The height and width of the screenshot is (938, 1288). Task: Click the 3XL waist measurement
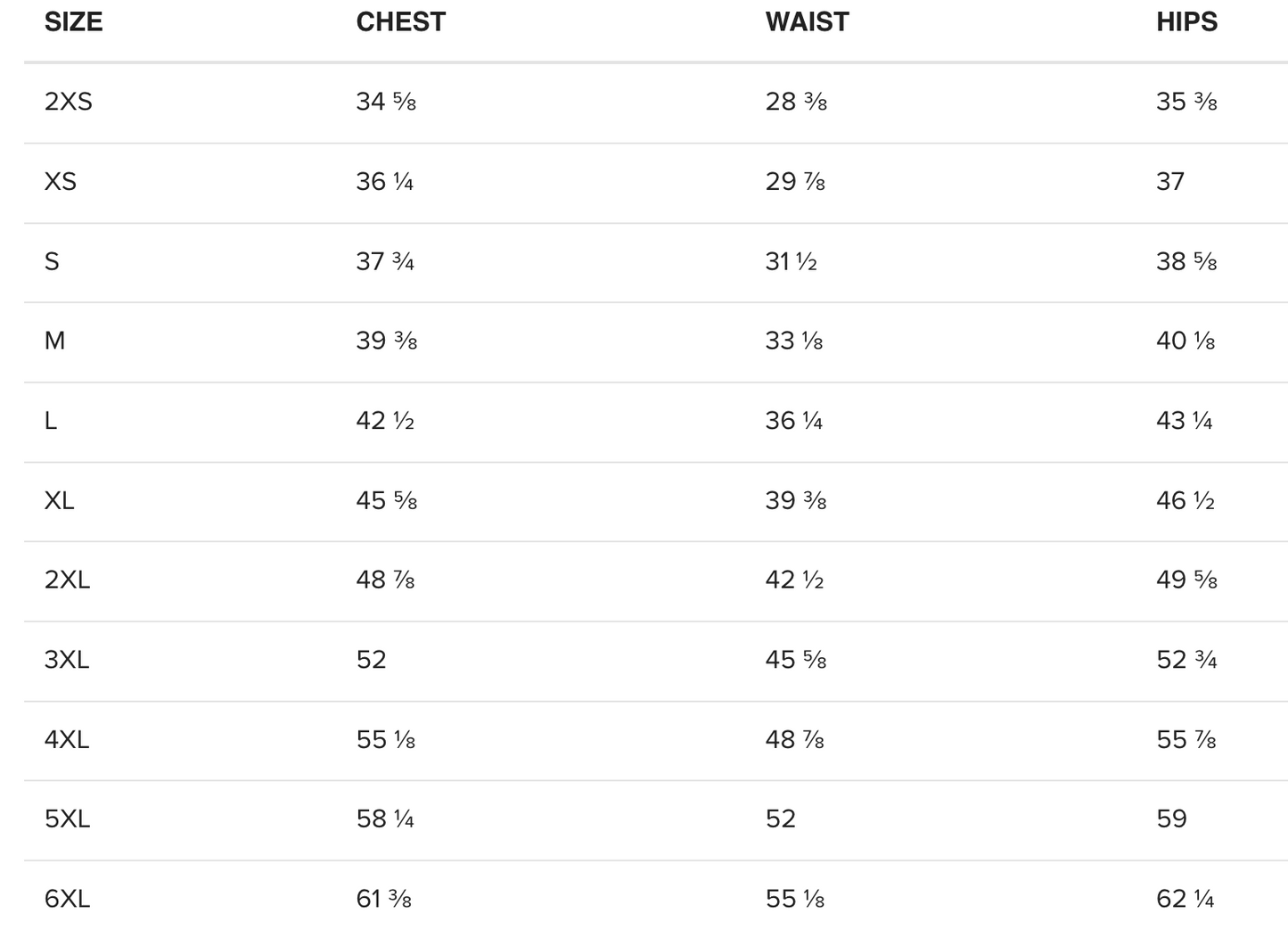point(795,660)
